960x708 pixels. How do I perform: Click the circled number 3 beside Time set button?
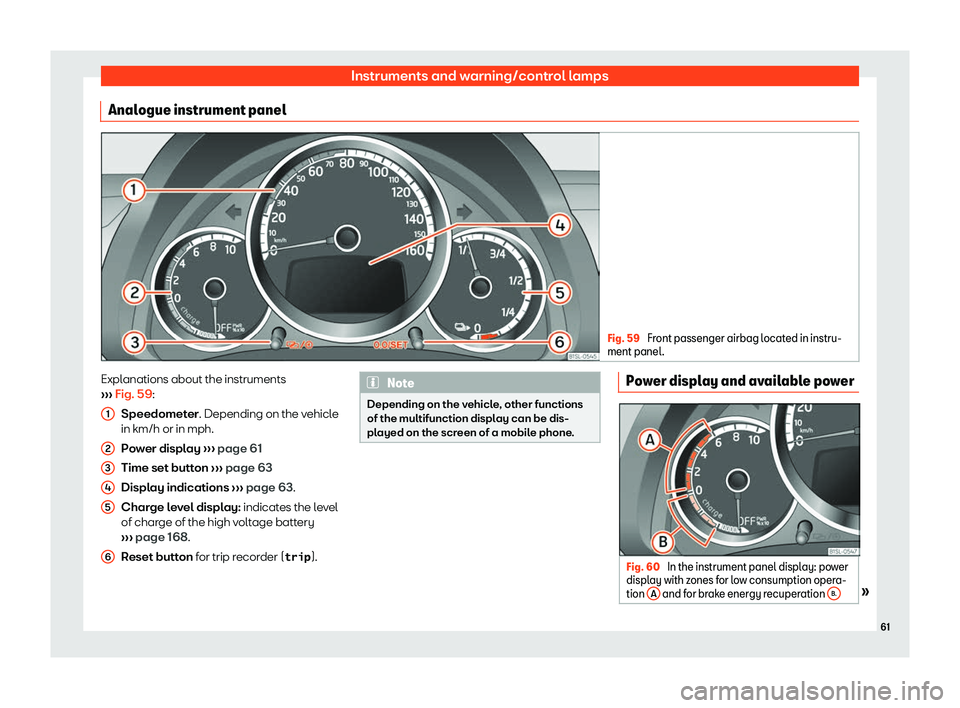pyautogui.click(x=108, y=469)
